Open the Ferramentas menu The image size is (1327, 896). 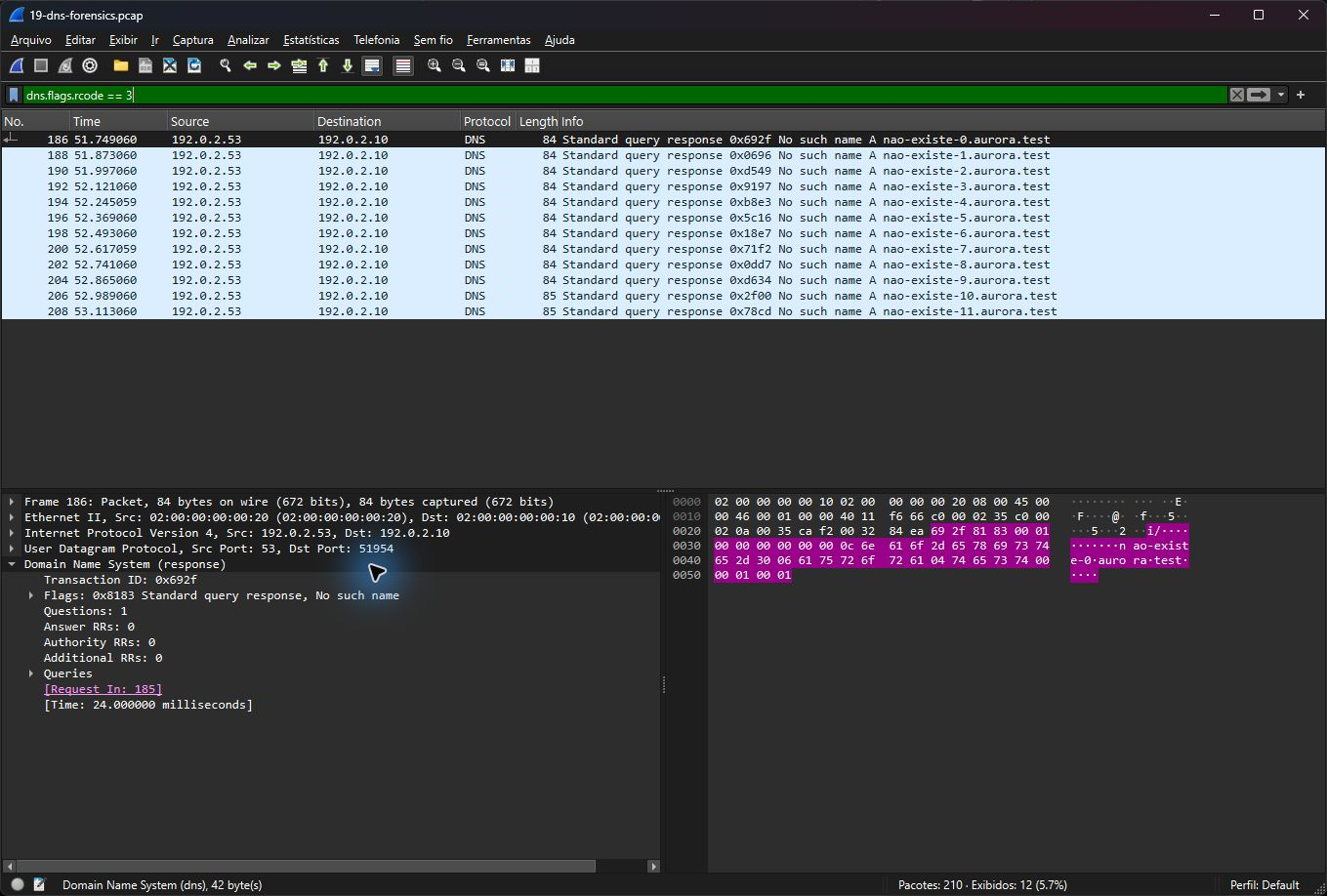[498, 40]
